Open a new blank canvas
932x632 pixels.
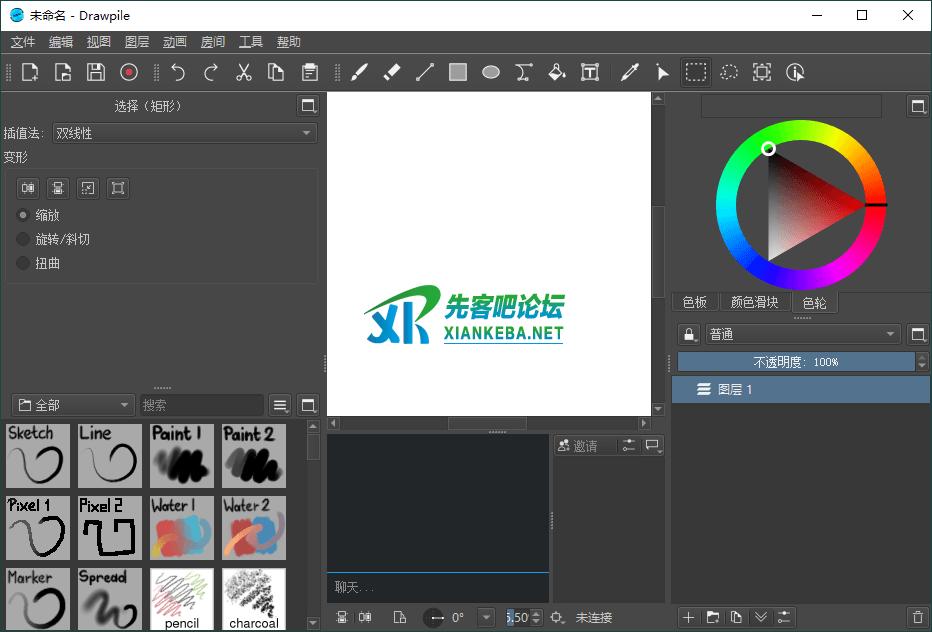(28, 71)
